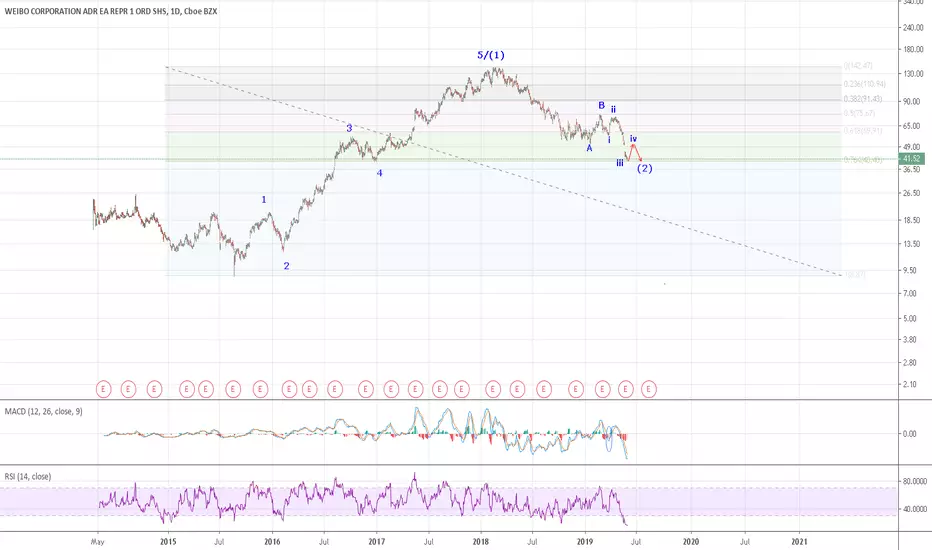Click 2.10 on the price axis
The height and width of the screenshot is (550, 932).
910,385
